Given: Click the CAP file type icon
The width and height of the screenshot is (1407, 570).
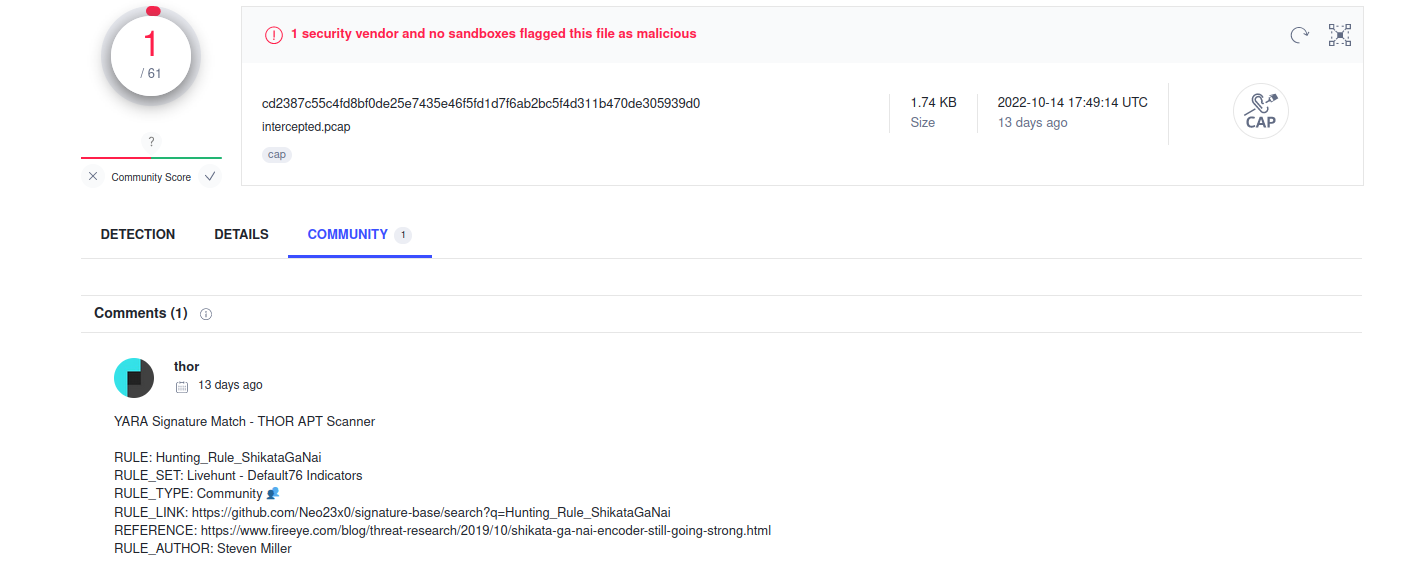Looking at the screenshot, I should point(1260,111).
